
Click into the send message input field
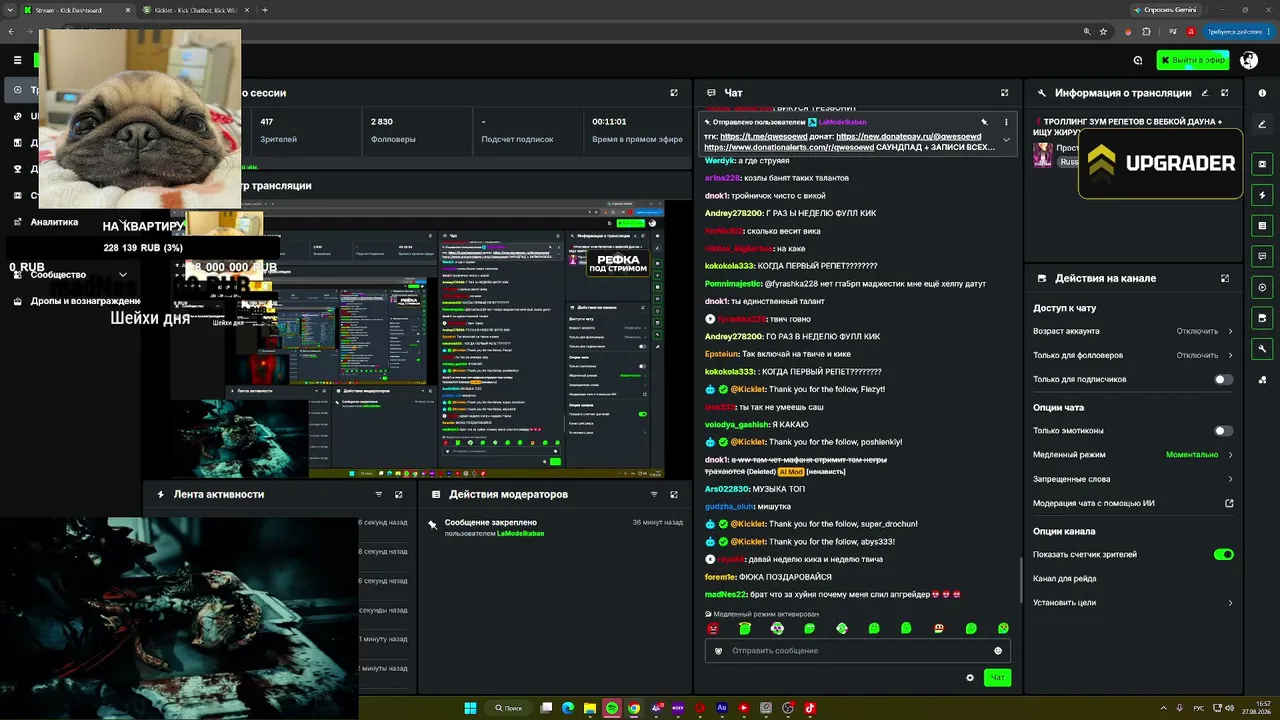pyautogui.click(x=858, y=651)
